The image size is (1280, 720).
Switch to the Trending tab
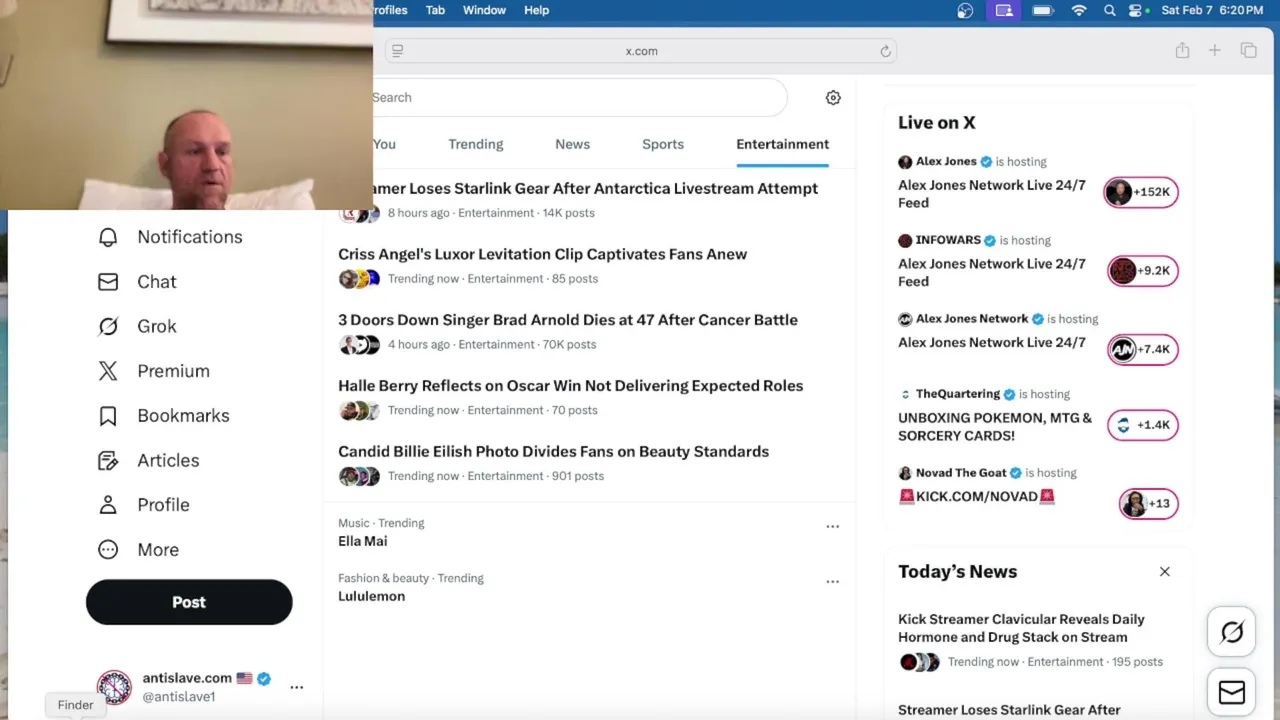point(476,144)
